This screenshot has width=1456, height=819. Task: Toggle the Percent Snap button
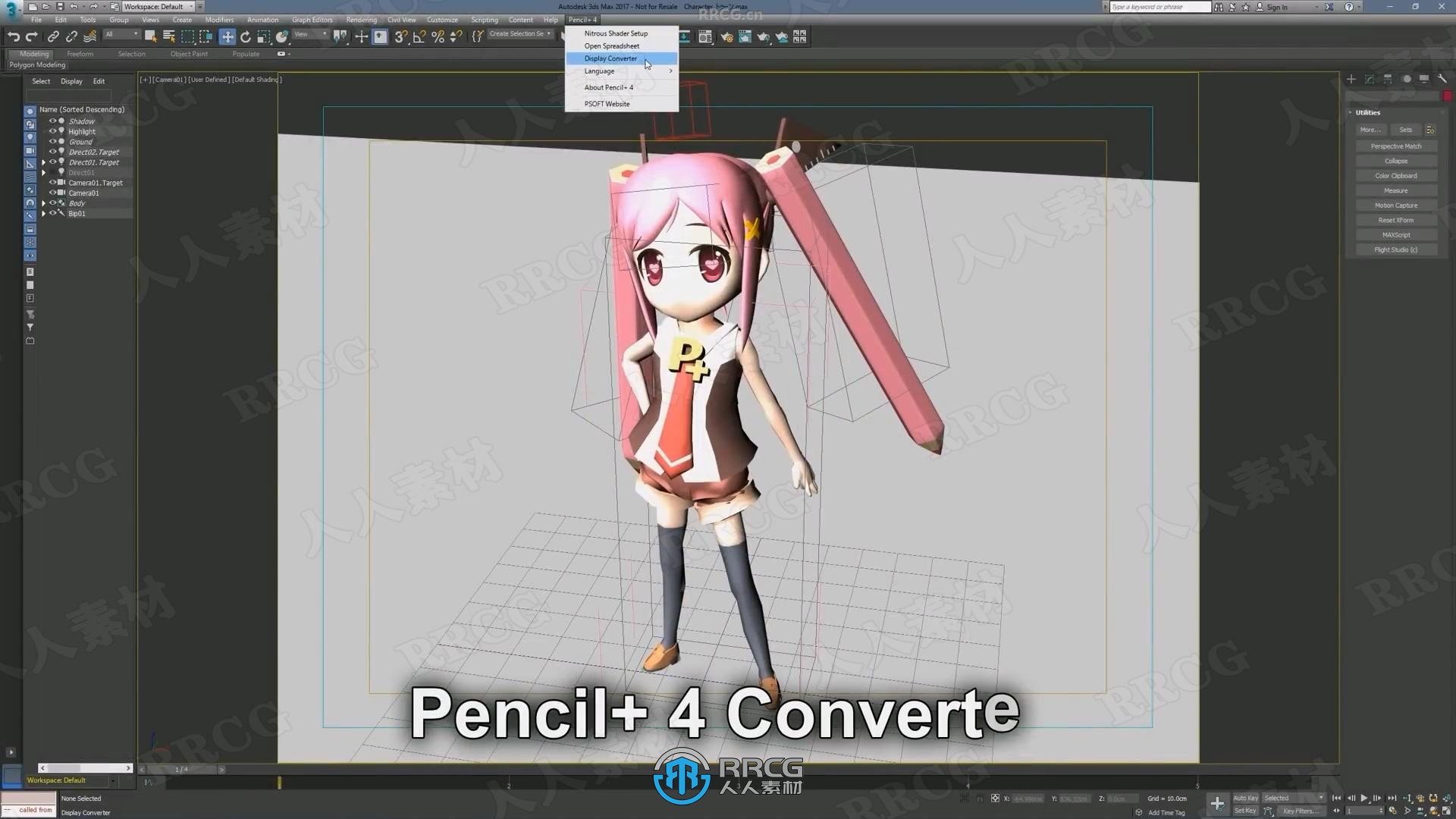tap(438, 36)
